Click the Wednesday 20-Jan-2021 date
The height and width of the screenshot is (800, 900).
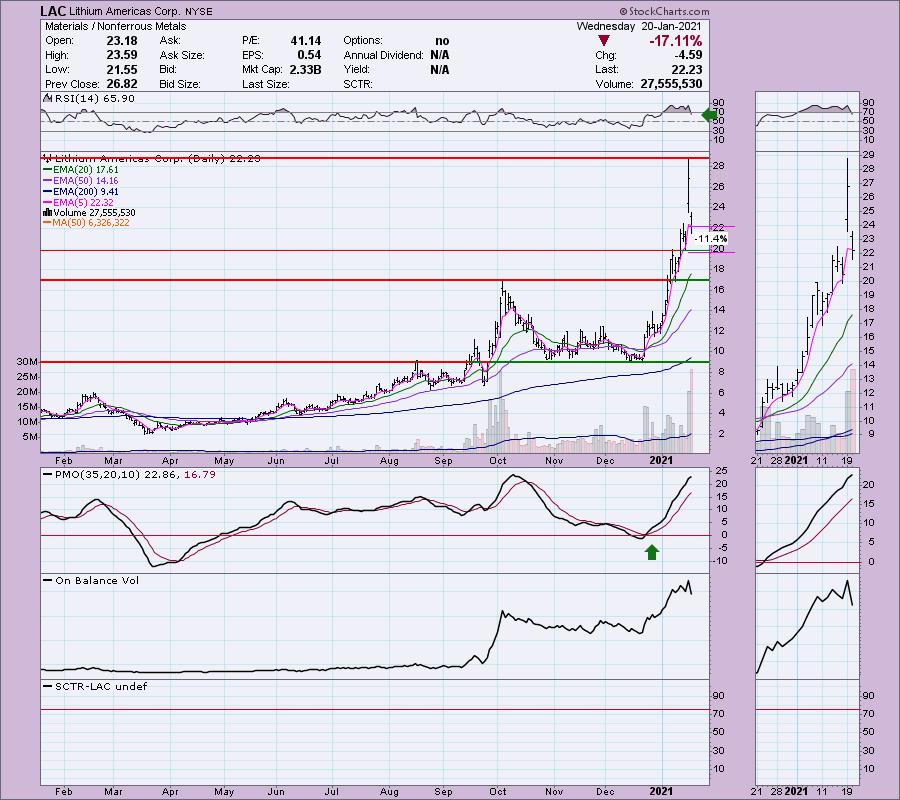(639, 26)
